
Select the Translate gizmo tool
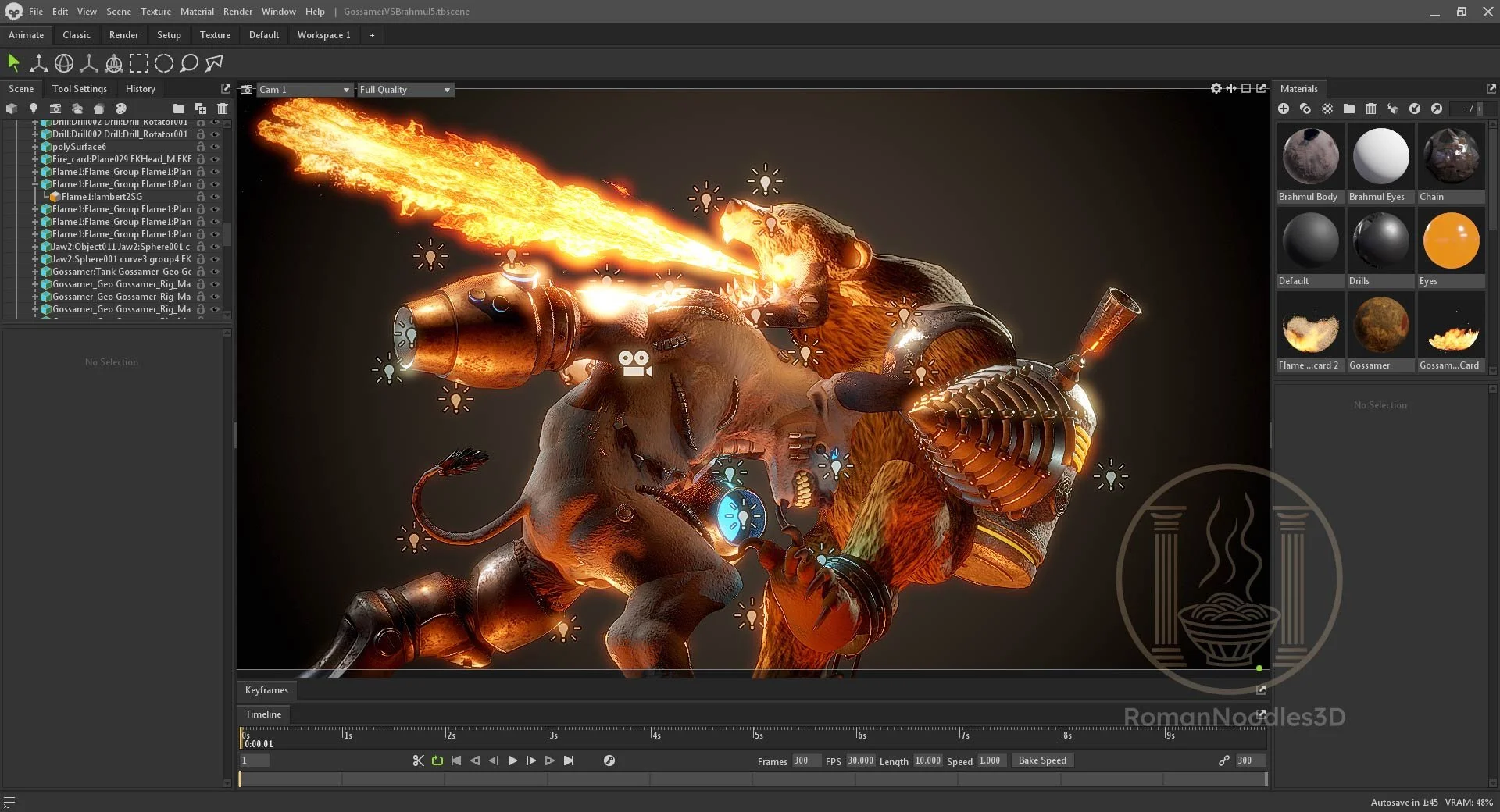(38, 63)
